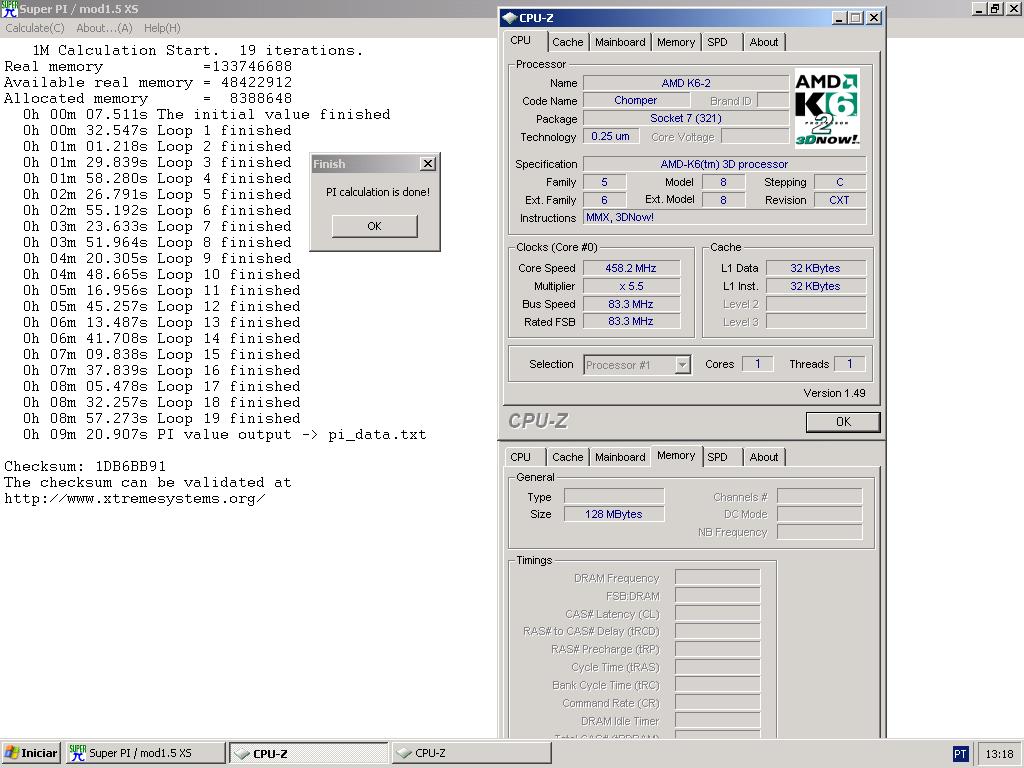The width and height of the screenshot is (1024, 768).
Task: Click L1 Inst. value 32 KBytes
Action: click(816, 286)
